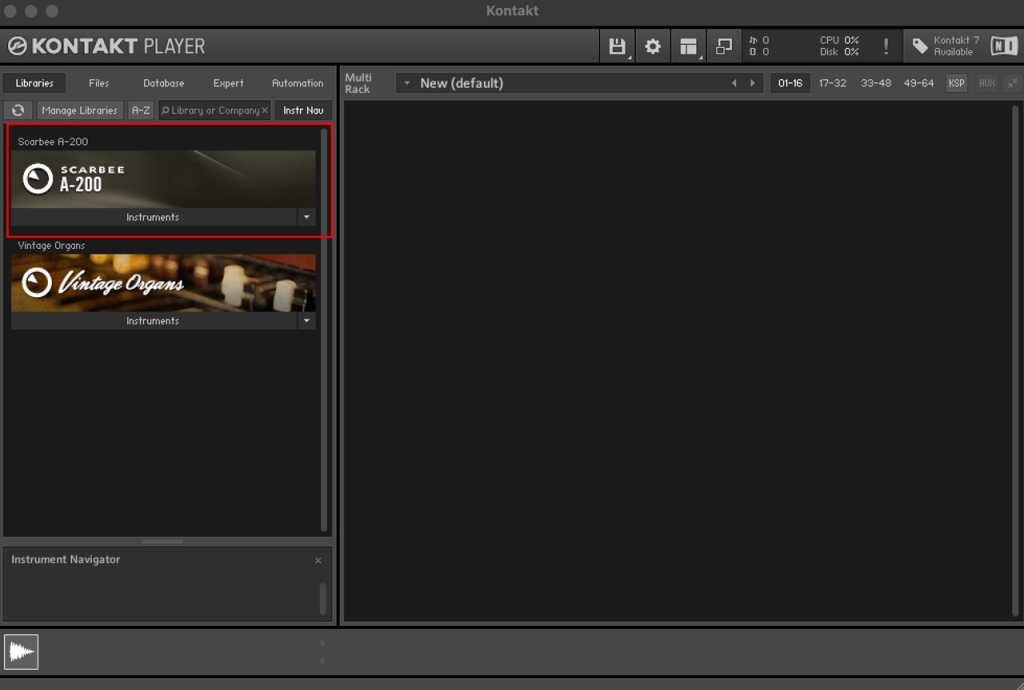Show rack page 01-16
The height and width of the screenshot is (690, 1024).
pos(790,83)
